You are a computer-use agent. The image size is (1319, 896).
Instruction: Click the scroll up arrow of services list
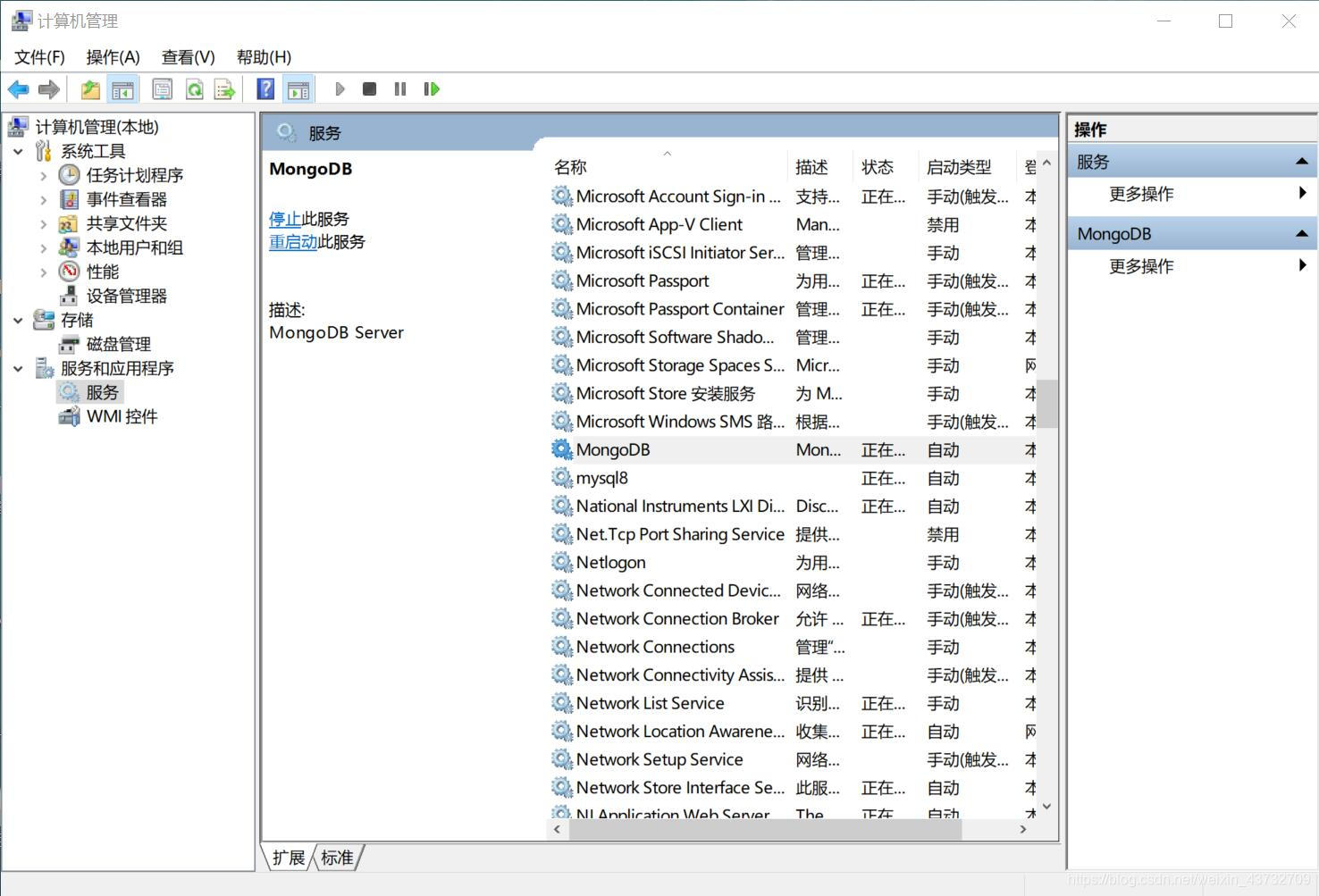point(1047,163)
